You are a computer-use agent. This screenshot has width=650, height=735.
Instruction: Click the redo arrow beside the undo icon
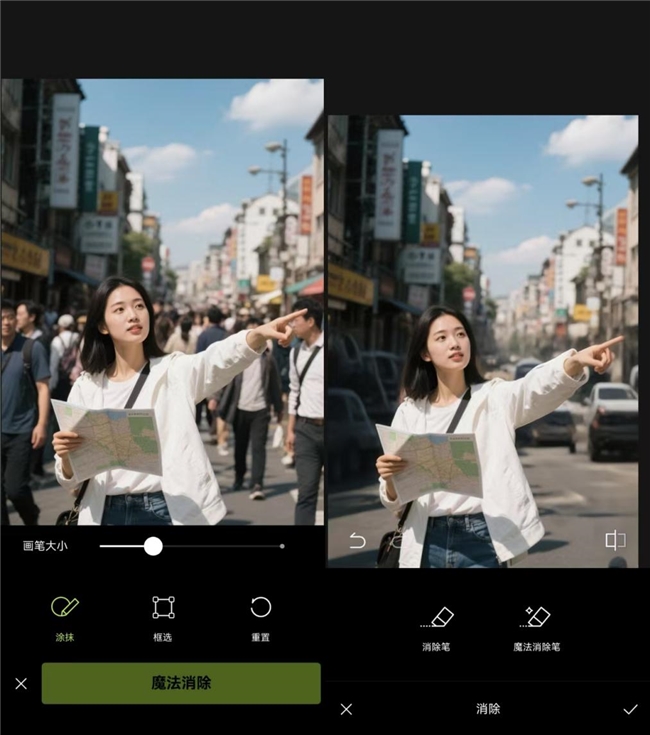[x=396, y=541]
